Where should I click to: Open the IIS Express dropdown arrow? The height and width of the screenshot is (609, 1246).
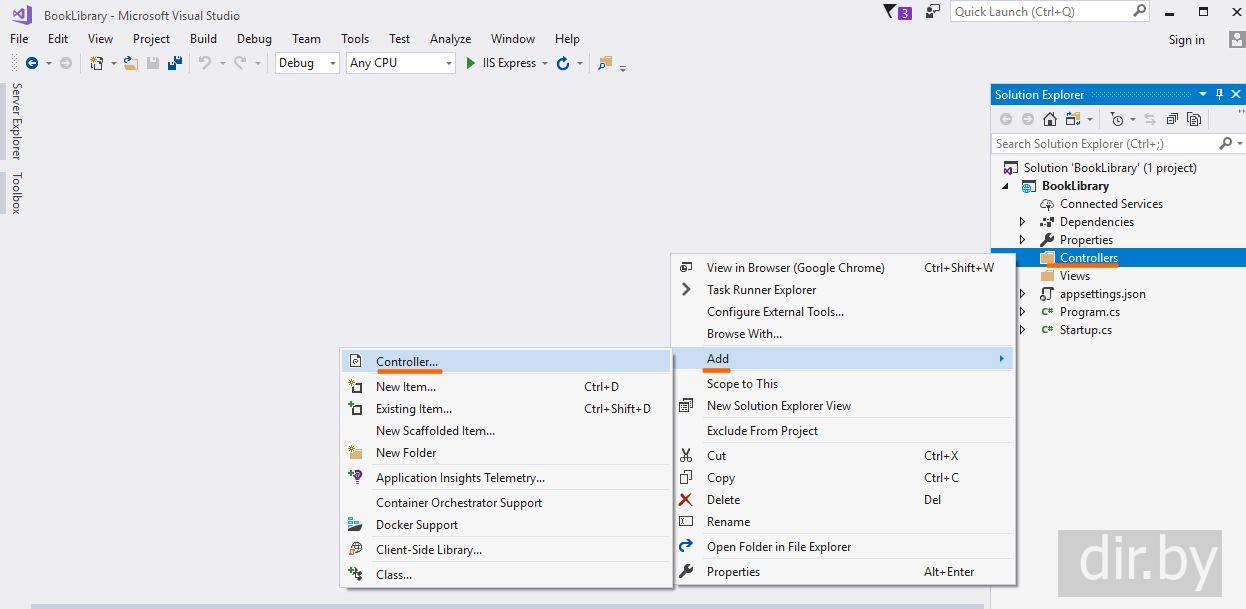coord(545,63)
